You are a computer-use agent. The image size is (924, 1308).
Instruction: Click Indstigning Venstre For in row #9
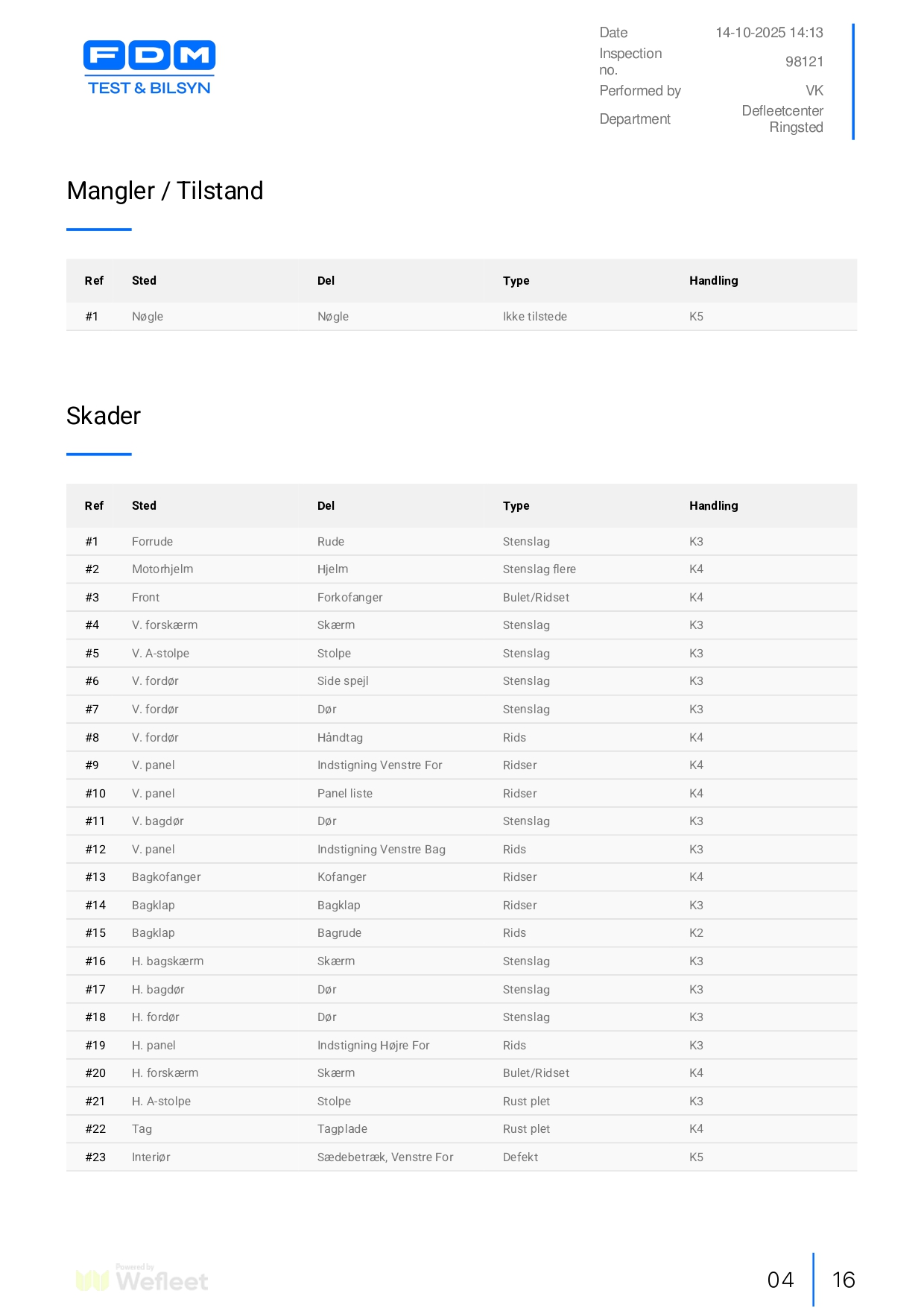[379, 765]
